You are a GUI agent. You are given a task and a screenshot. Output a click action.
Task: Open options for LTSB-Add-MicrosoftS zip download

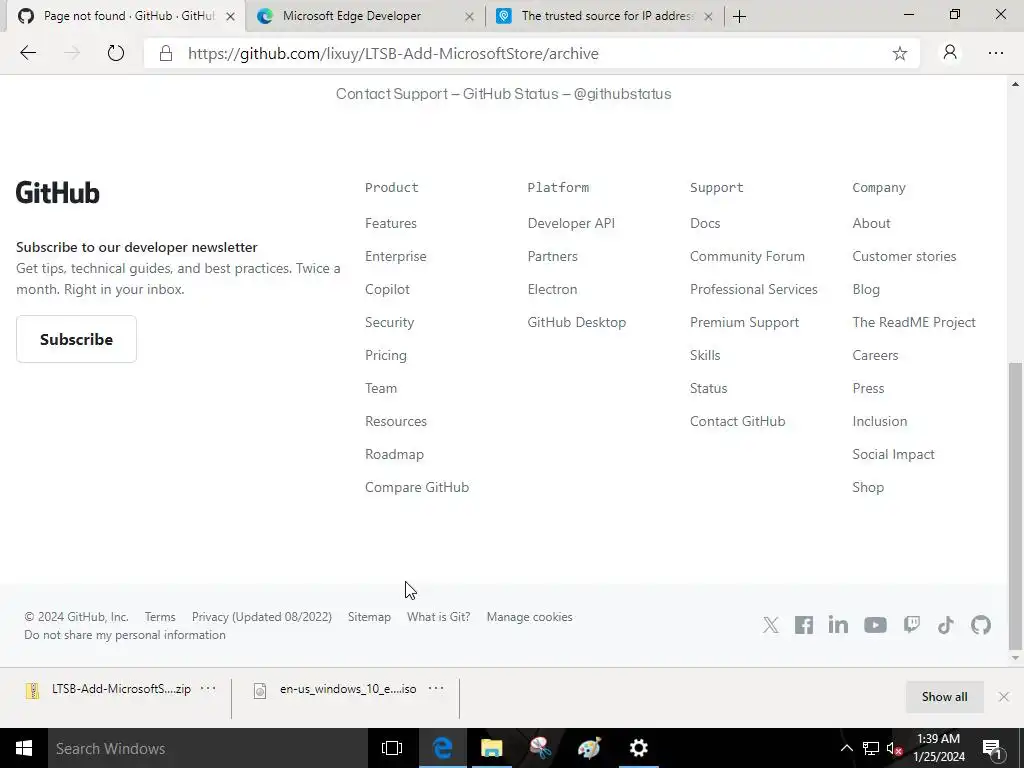[x=208, y=688]
